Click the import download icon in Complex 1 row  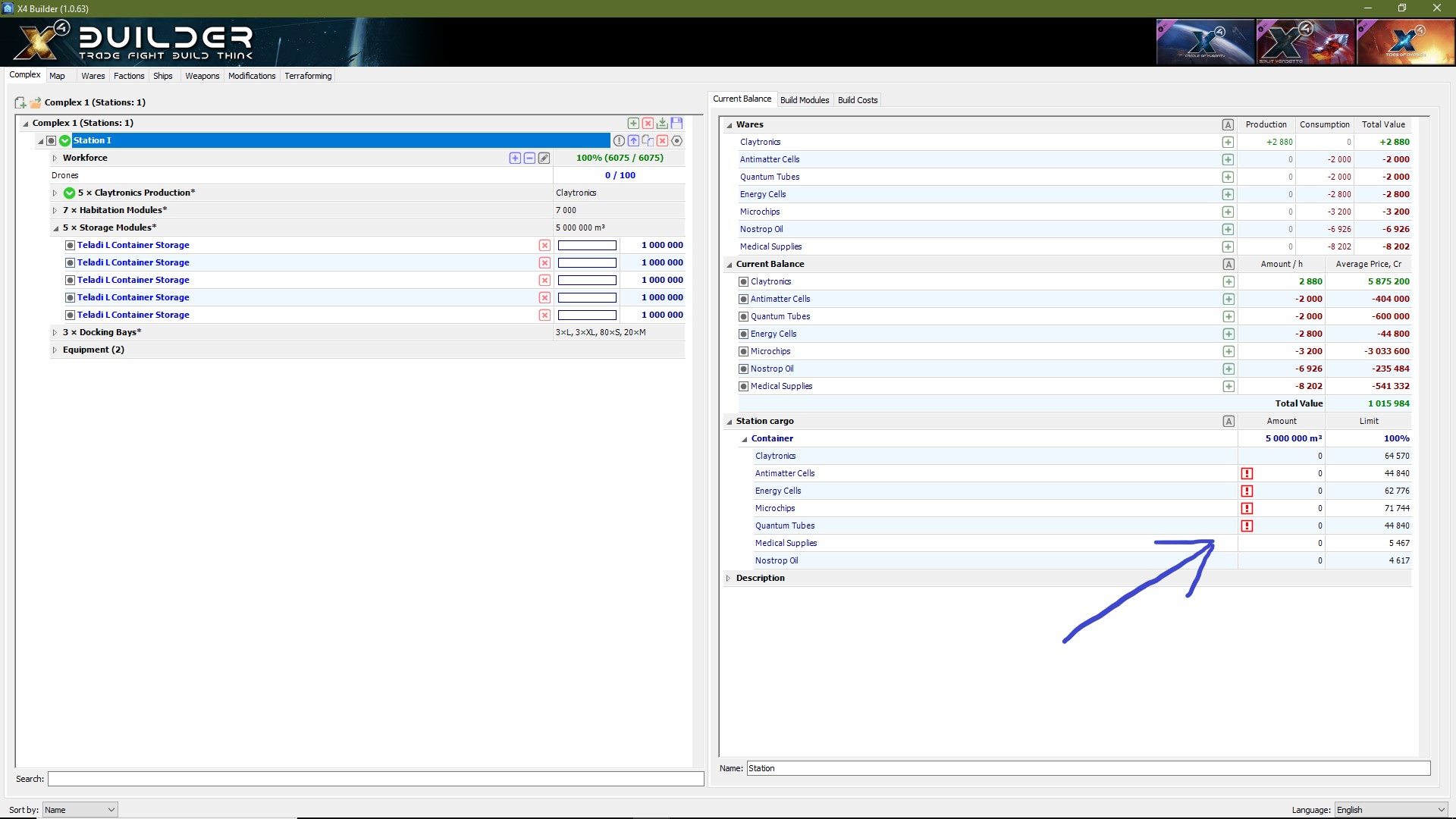click(x=662, y=123)
